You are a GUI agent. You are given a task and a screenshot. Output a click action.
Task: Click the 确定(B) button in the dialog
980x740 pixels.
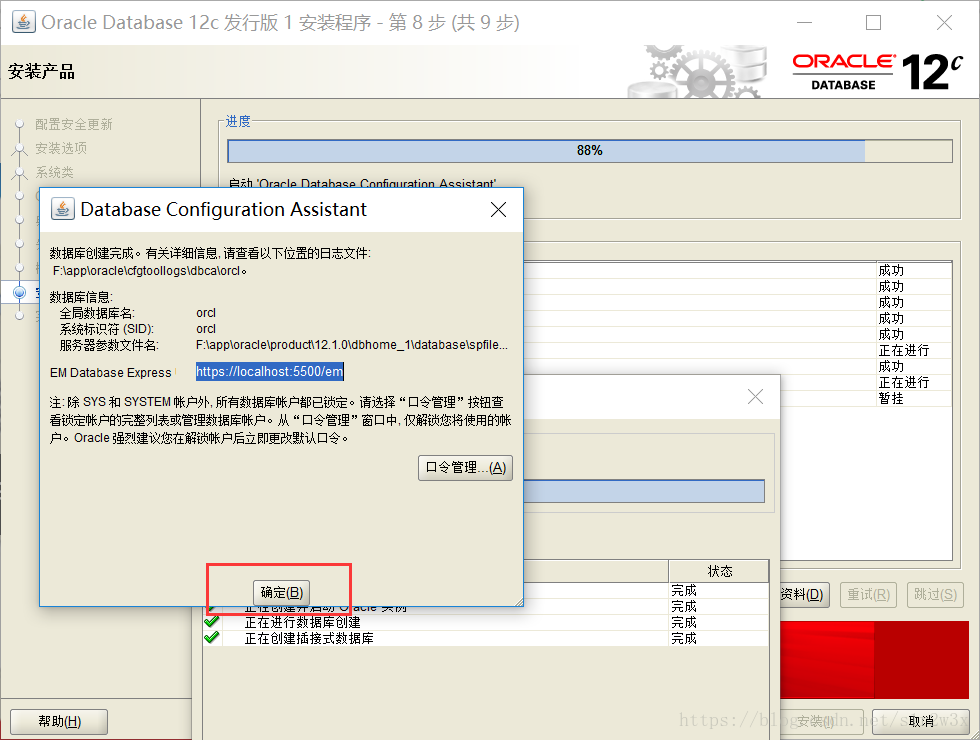tap(281, 592)
